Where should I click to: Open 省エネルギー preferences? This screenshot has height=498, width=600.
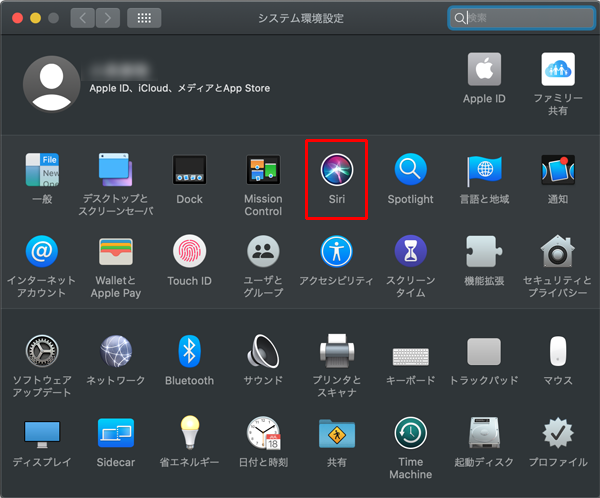click(190, 433)
